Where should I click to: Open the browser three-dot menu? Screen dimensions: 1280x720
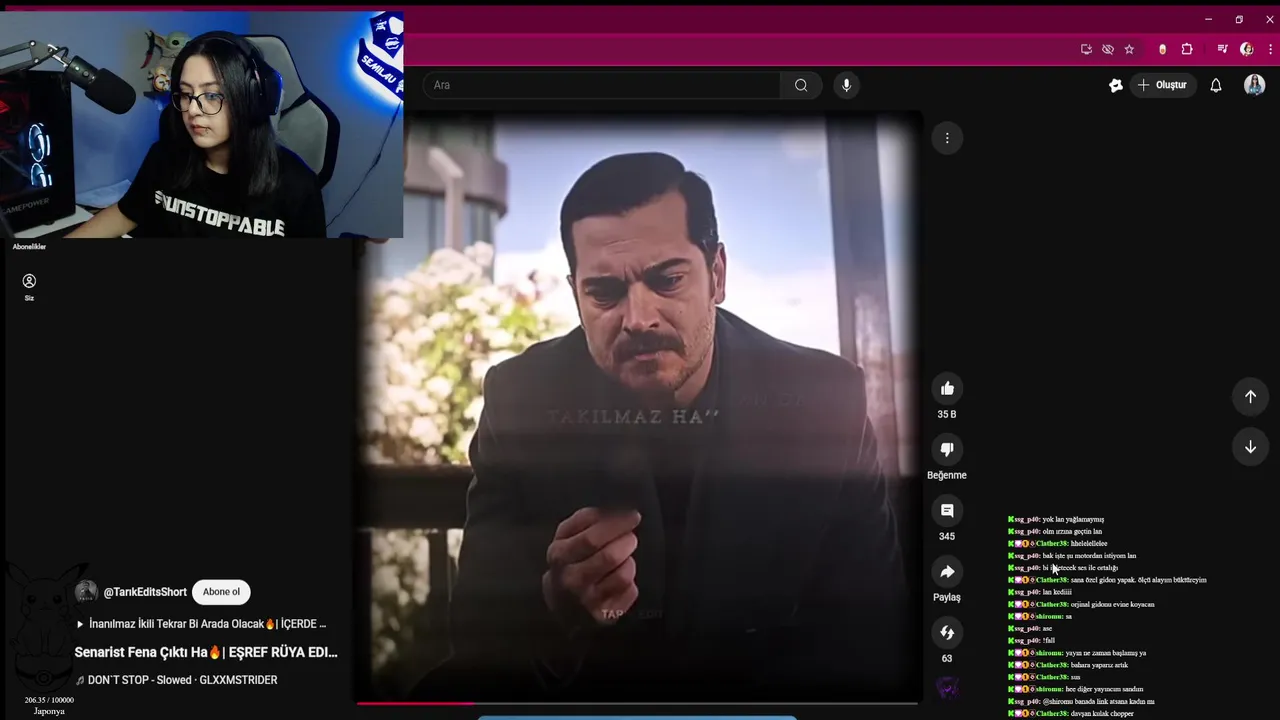(1270, 49)
